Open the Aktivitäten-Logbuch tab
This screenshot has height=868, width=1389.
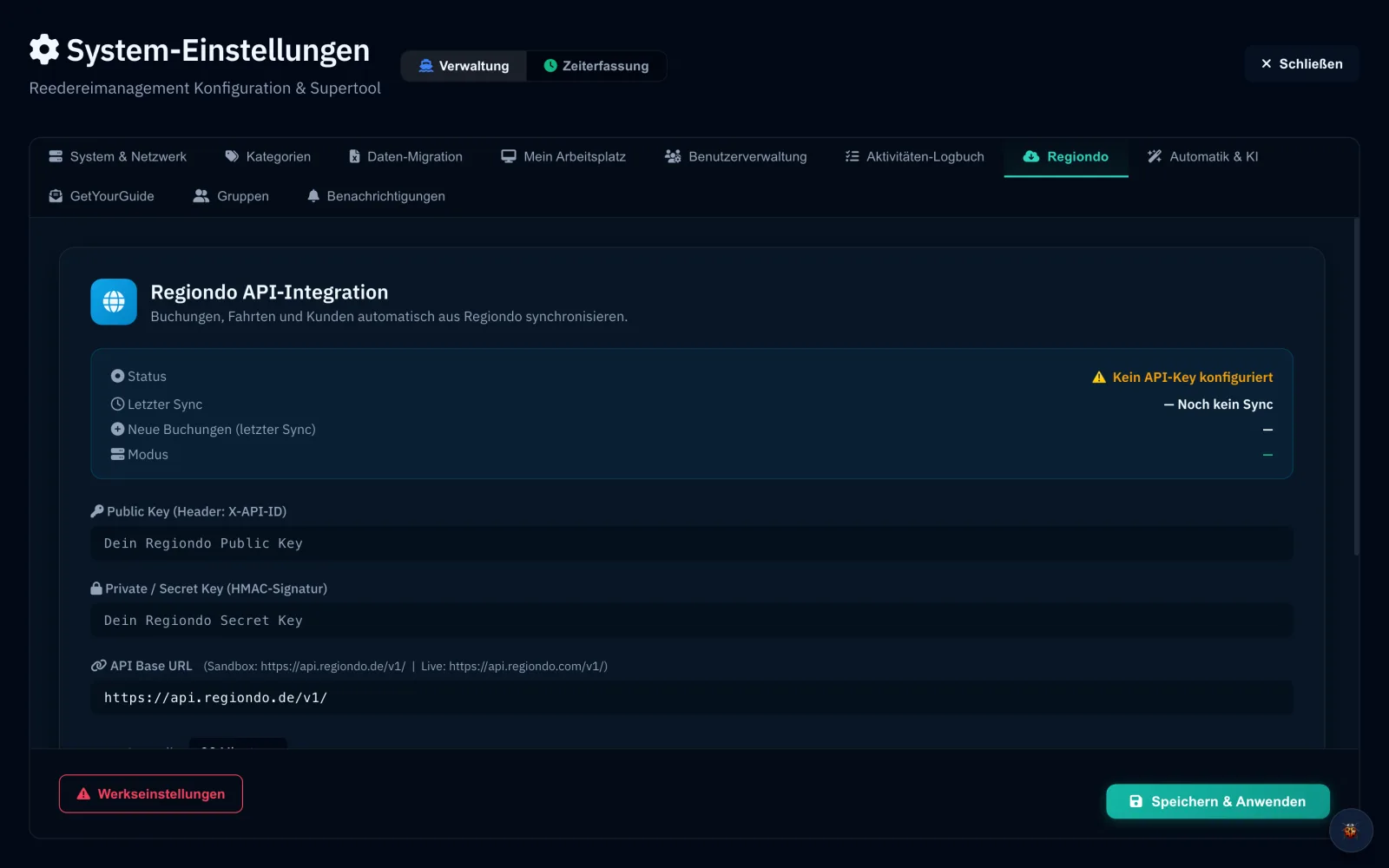pos(915,157)
